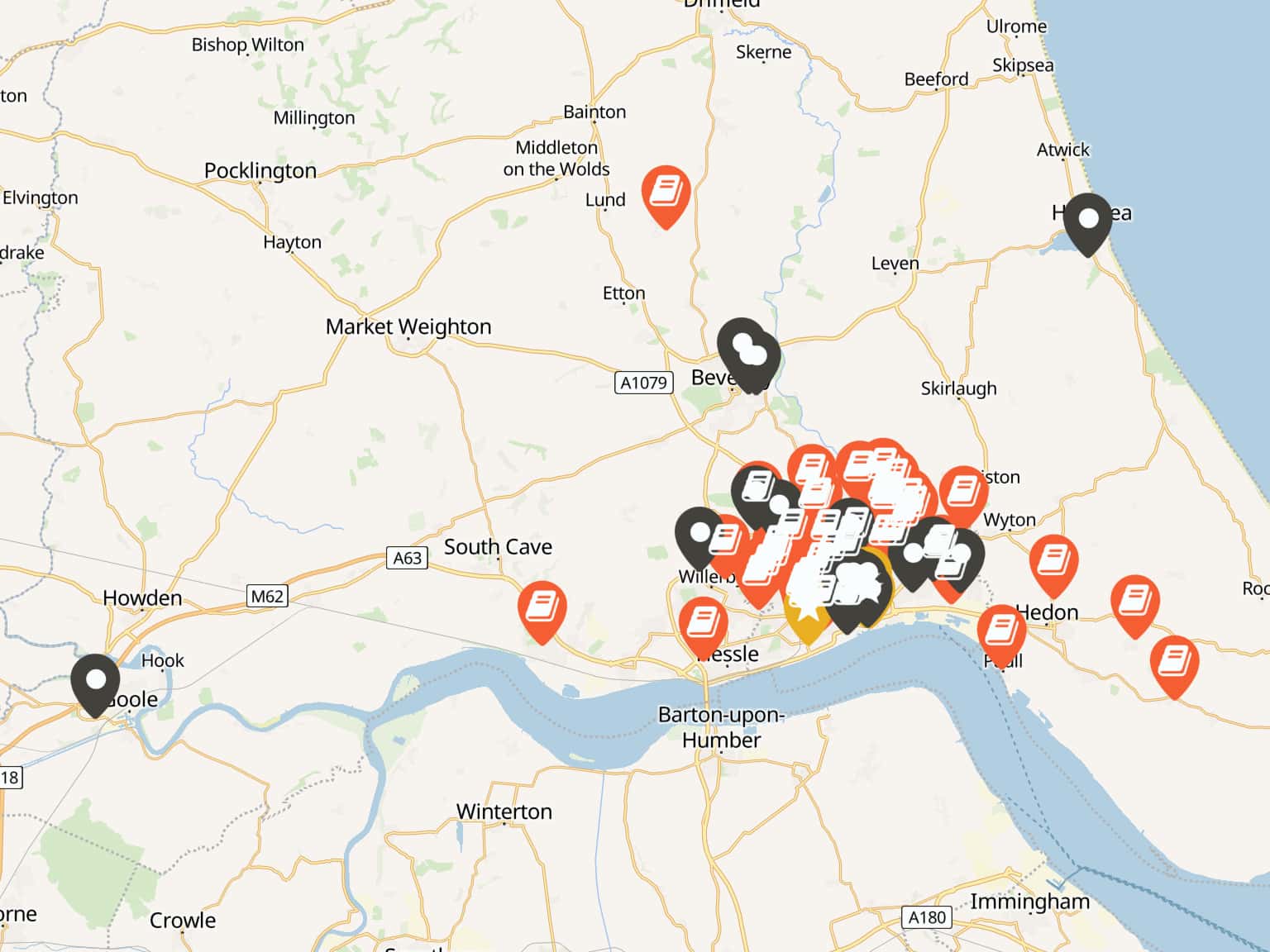Click the dark speech-bubble marker in Hull
Screen dimensions: 1270x952
(x=862, y=590)
